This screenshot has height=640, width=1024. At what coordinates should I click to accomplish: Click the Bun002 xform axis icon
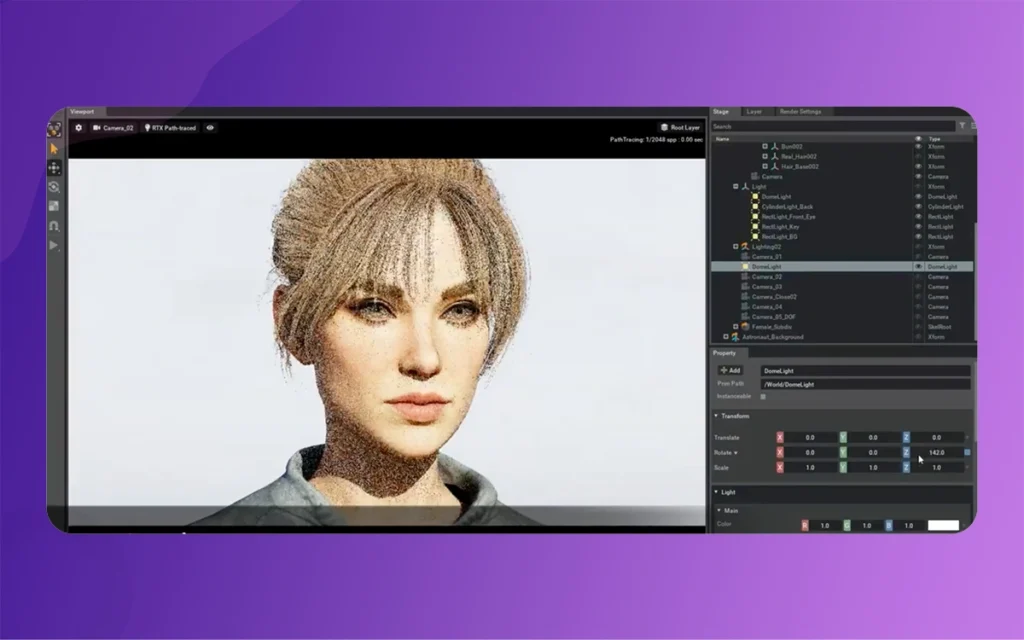(x=775, y=147)
